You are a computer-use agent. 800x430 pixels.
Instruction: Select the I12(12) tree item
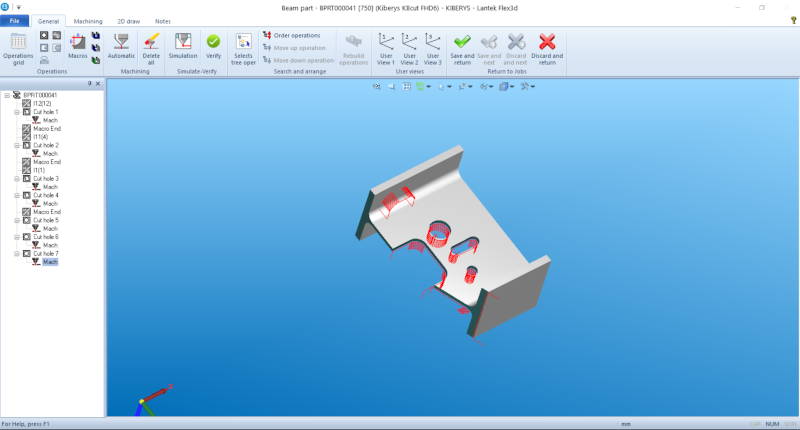pyautogui.click(x=42, y=104)
